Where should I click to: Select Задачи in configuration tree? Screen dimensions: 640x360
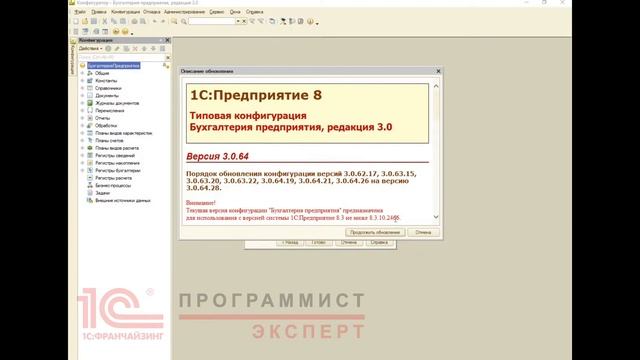click(102, 193)
